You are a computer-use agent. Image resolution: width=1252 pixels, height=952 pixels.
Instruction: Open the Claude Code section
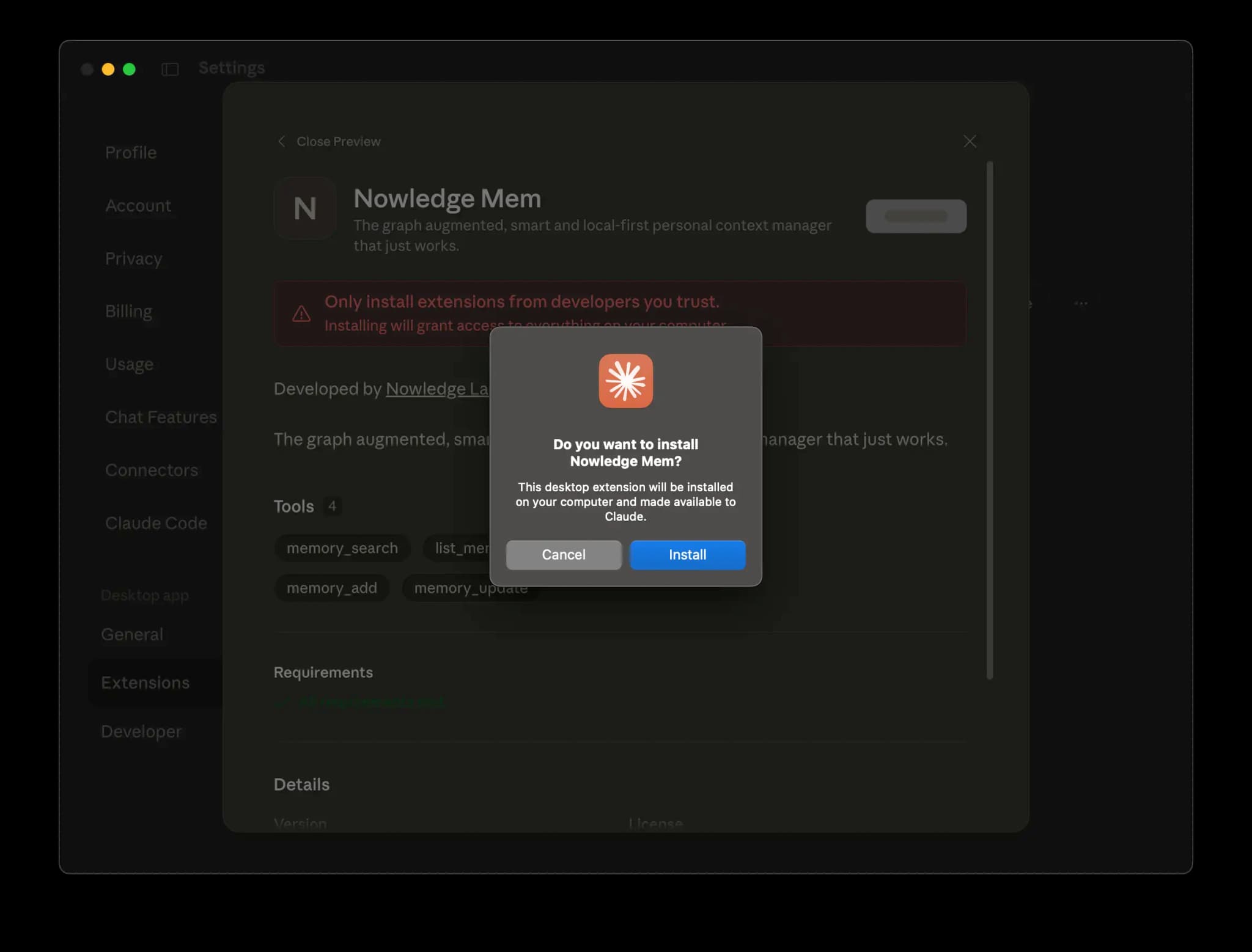pos(156,523)
